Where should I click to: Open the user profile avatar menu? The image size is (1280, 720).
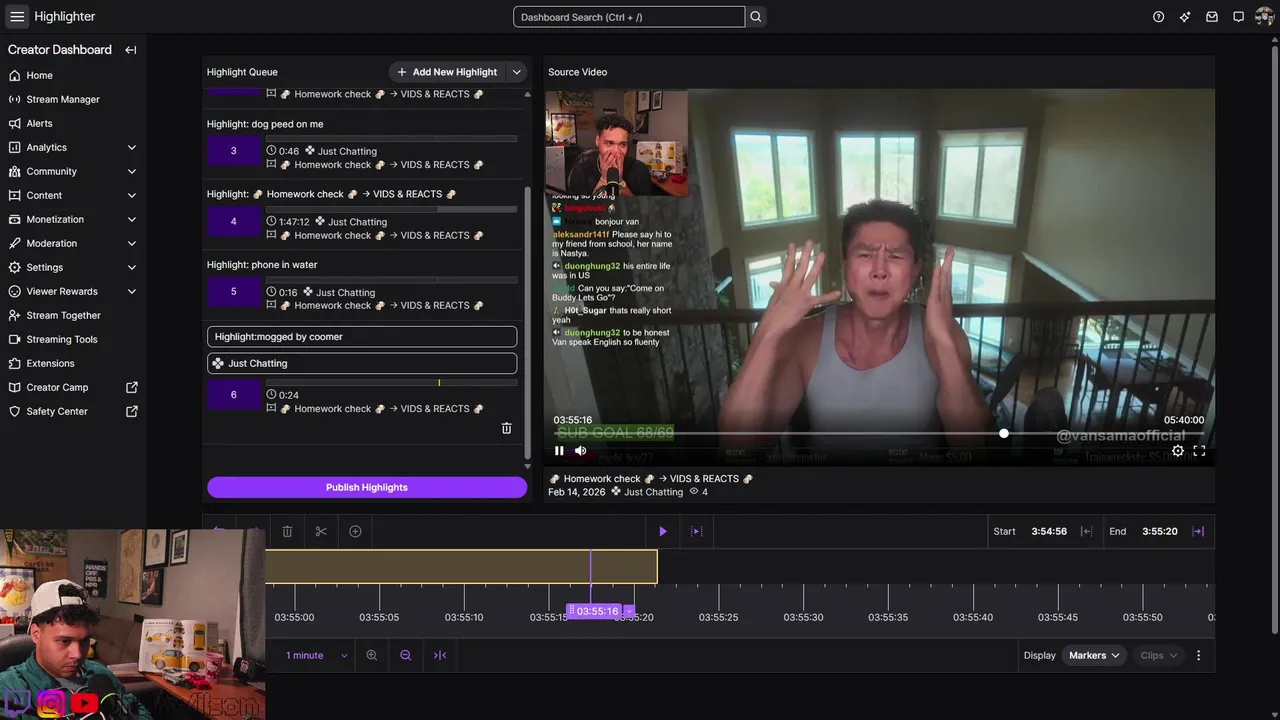1264,17
